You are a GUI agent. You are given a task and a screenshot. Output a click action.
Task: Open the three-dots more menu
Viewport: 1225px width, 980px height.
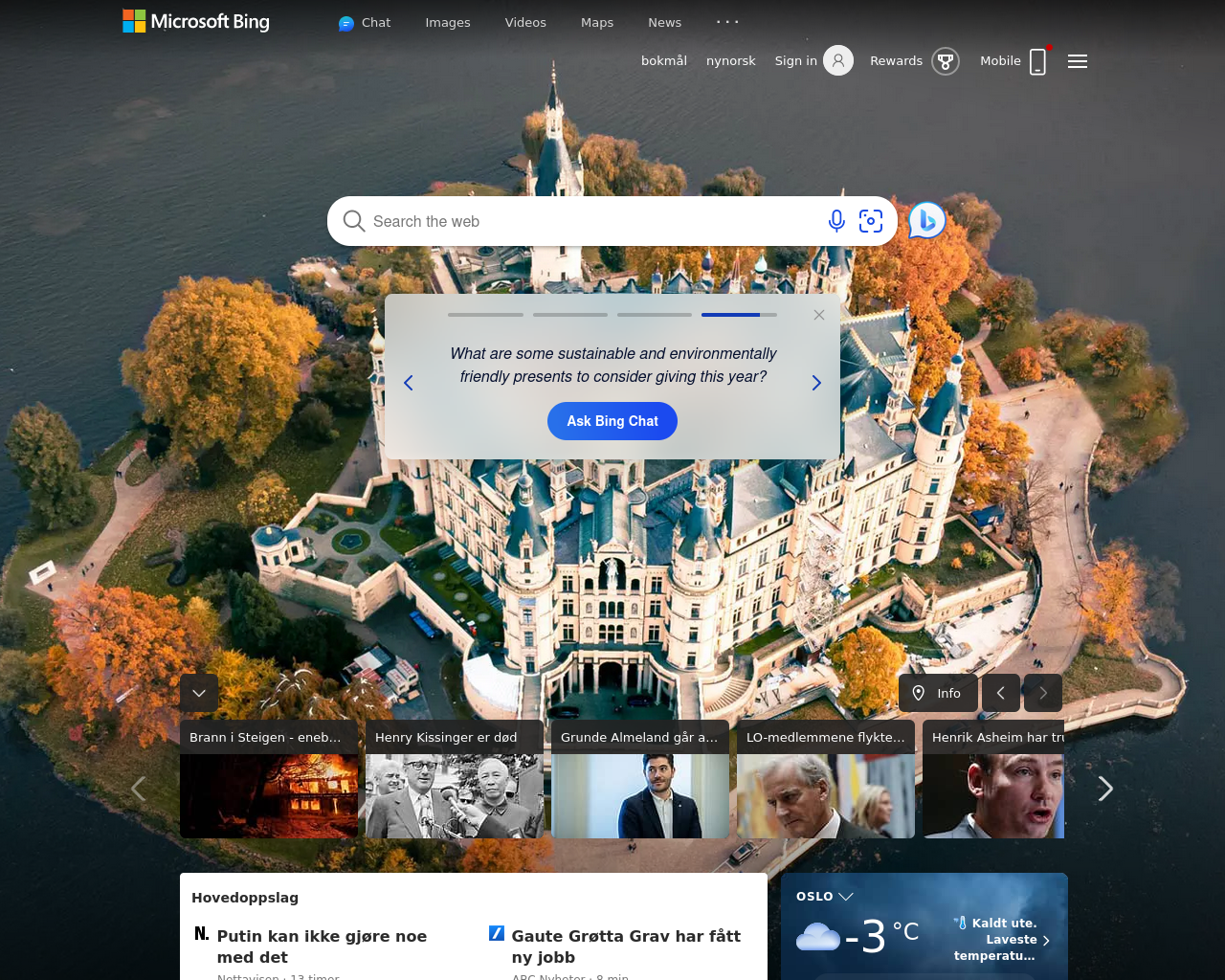click(727, 22)
